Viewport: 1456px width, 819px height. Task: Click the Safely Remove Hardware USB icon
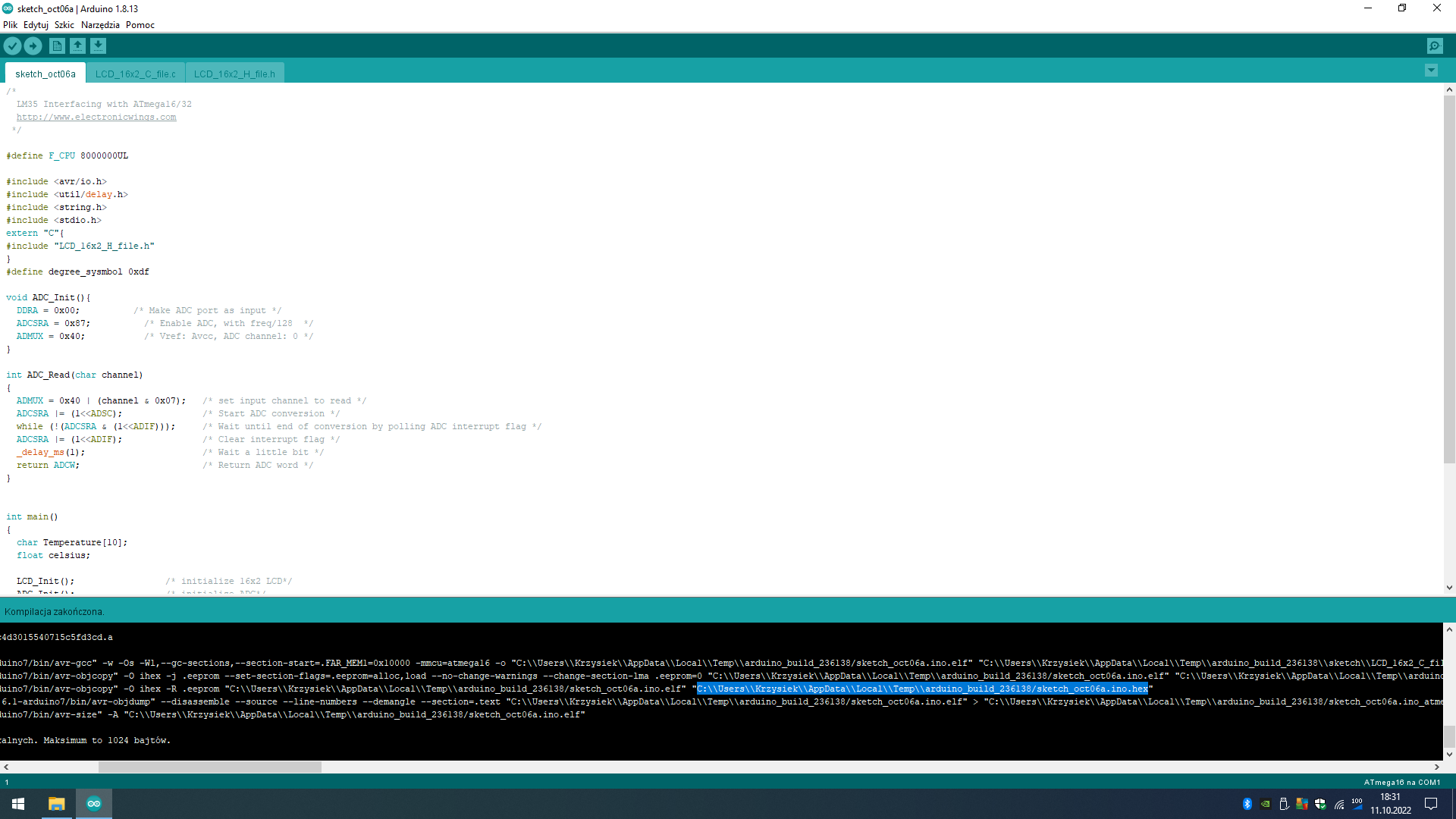click(1284, 804)
